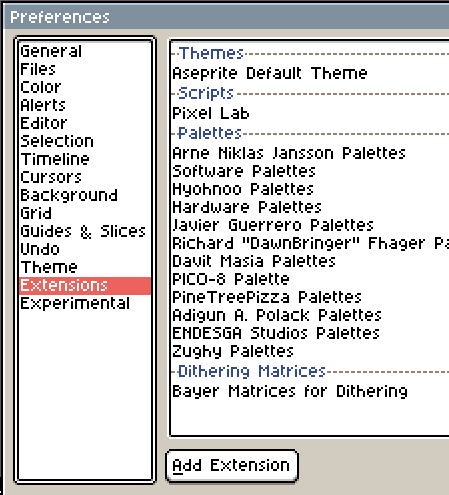Select Aseprite Default Theme extension

310,73
